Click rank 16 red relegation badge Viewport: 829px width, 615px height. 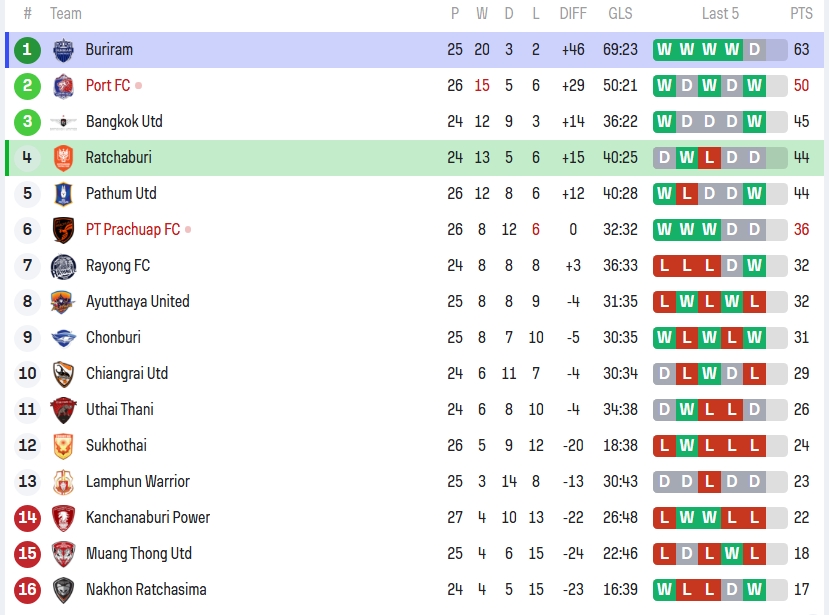pos(28,590)
